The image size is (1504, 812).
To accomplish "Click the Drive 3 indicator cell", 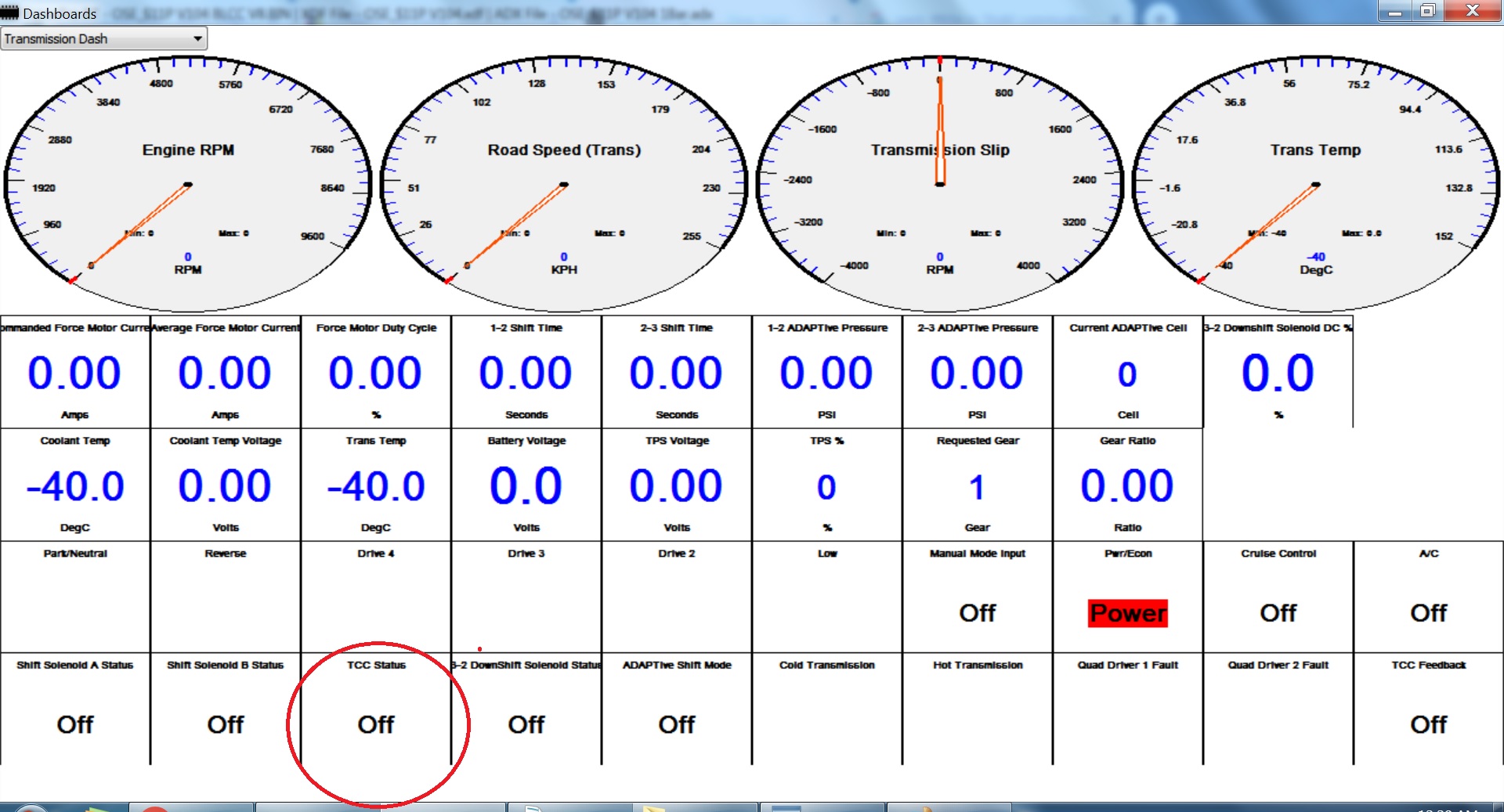I will 526,597.
